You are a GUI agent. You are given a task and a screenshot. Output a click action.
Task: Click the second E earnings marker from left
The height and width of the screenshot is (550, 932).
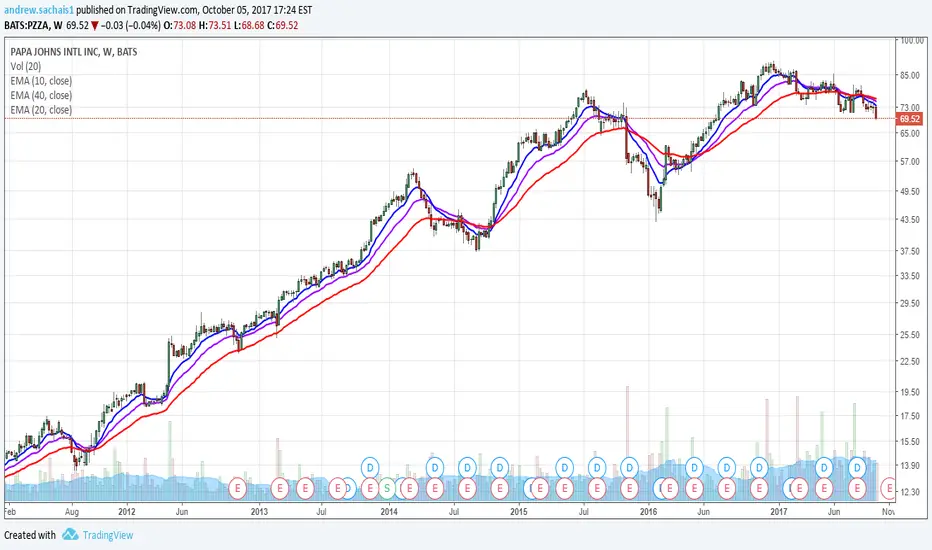[x=279, y=489]
